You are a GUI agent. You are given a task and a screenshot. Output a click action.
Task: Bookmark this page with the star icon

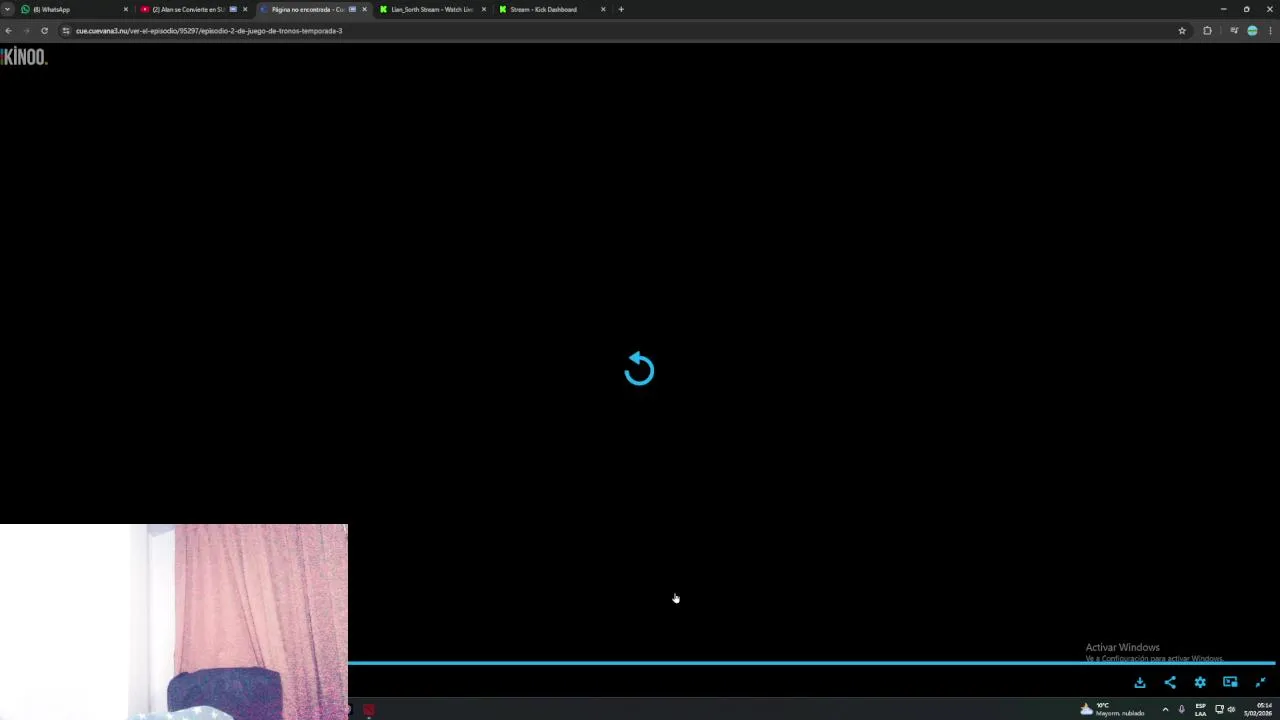[1182, 31]
